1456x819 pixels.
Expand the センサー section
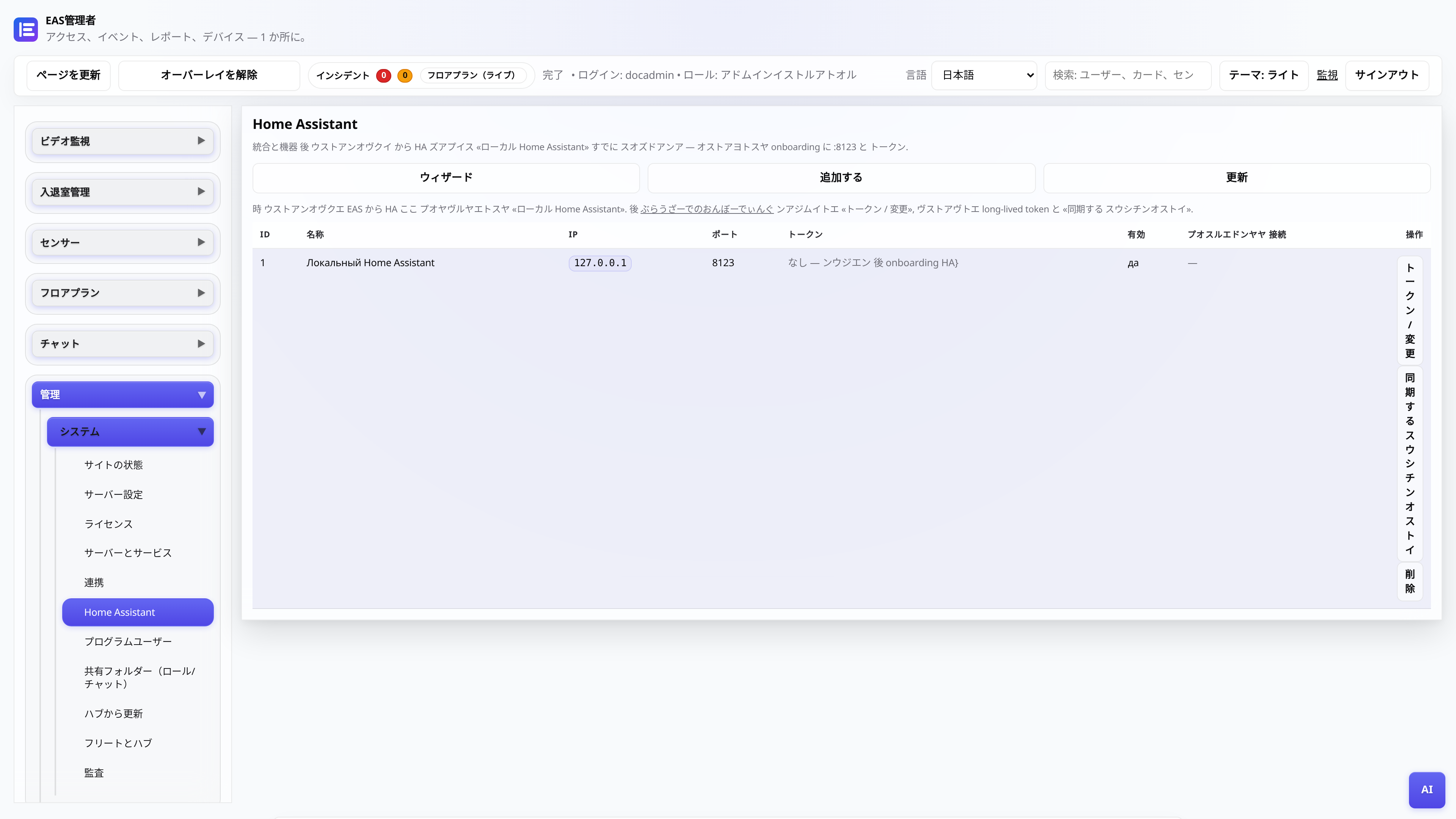click(122, 243)
